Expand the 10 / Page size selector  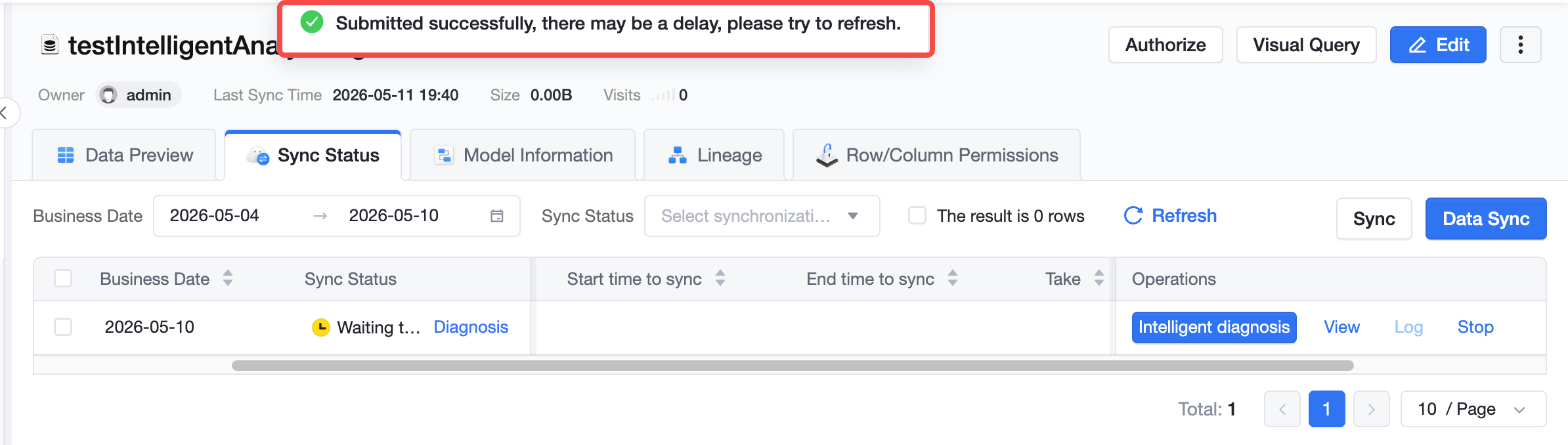(1473, 409)
